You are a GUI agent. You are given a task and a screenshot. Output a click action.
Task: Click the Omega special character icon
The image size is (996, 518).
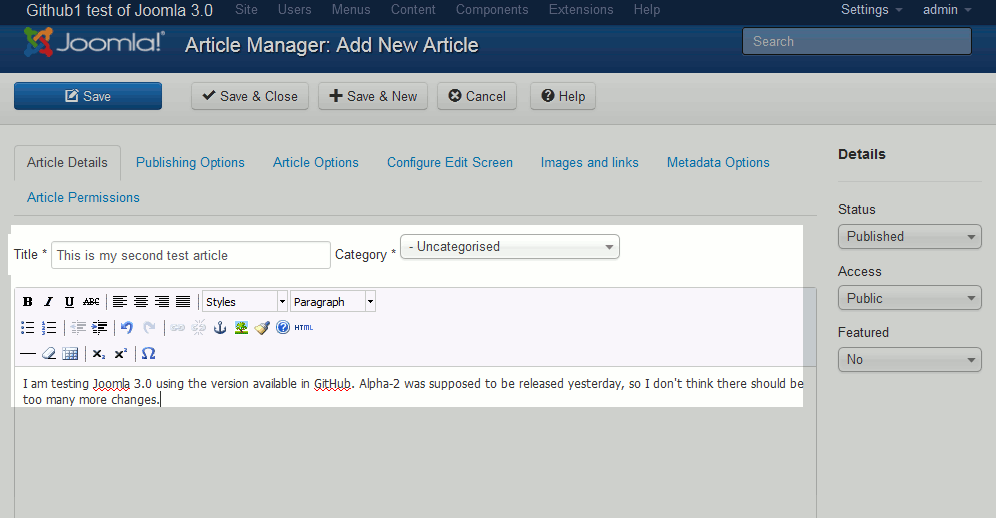pyautogui.click(x=149, y=354)
